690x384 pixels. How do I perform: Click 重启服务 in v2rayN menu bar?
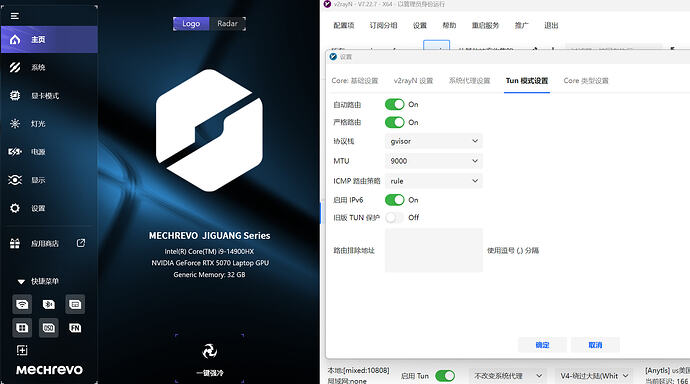click(485, 26)
